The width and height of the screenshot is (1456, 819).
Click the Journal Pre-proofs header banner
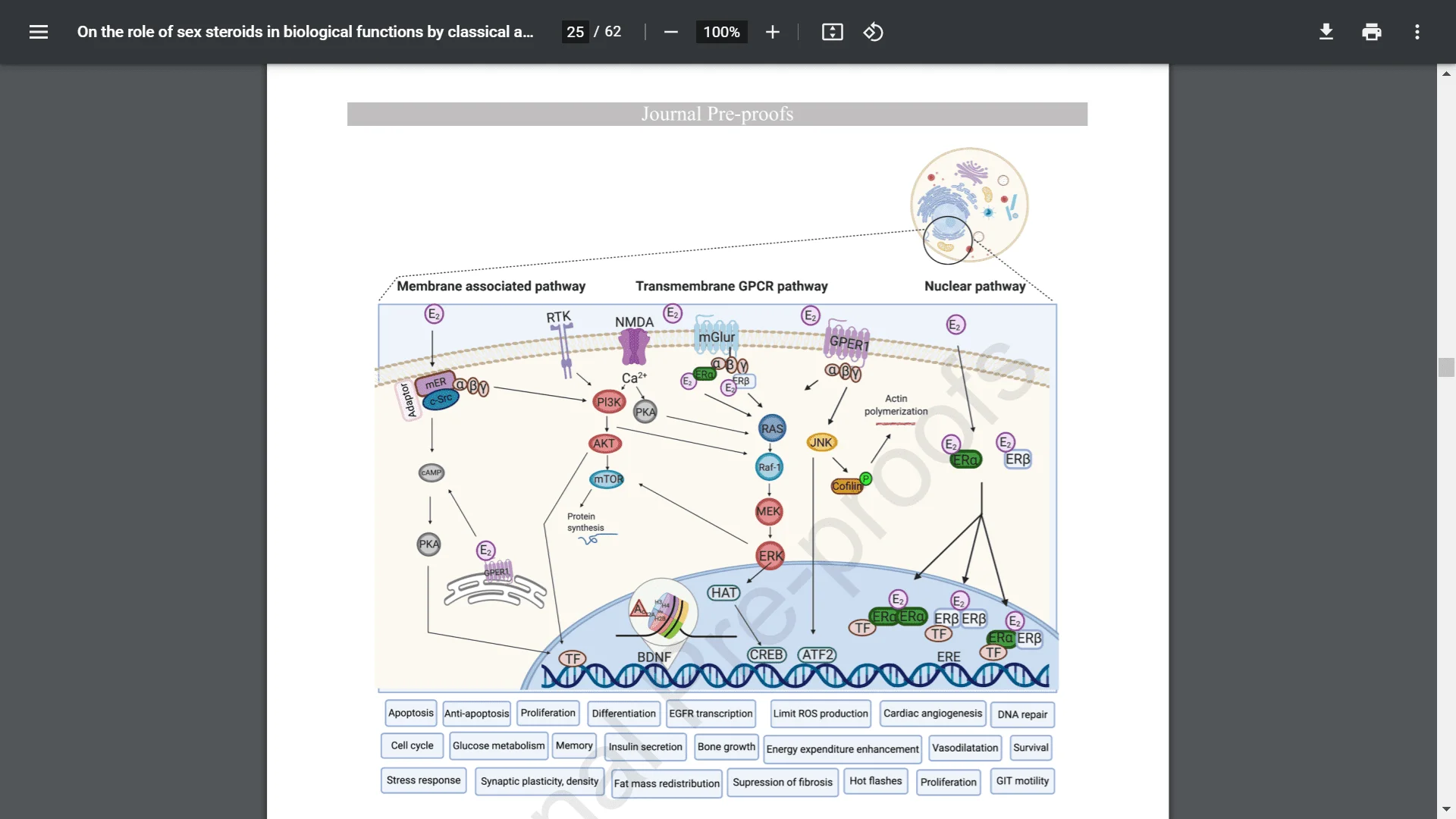tap(717, 114)
